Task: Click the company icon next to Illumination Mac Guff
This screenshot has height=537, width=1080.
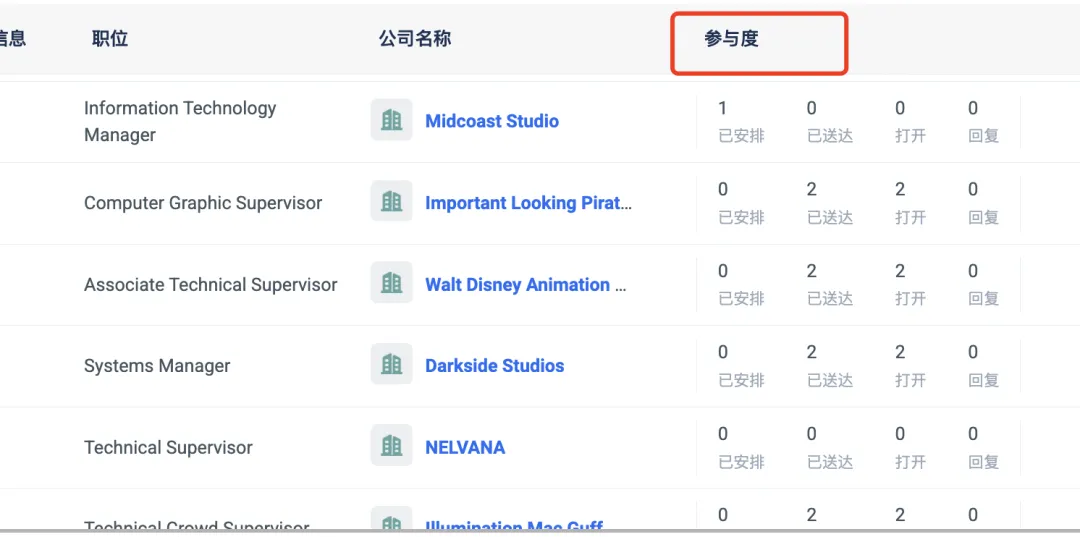Action: click(x=391, y=522)
